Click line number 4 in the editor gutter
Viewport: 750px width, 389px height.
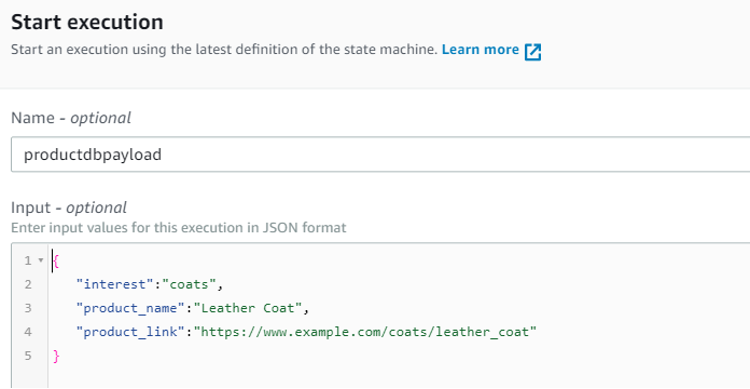click(28, 332)
